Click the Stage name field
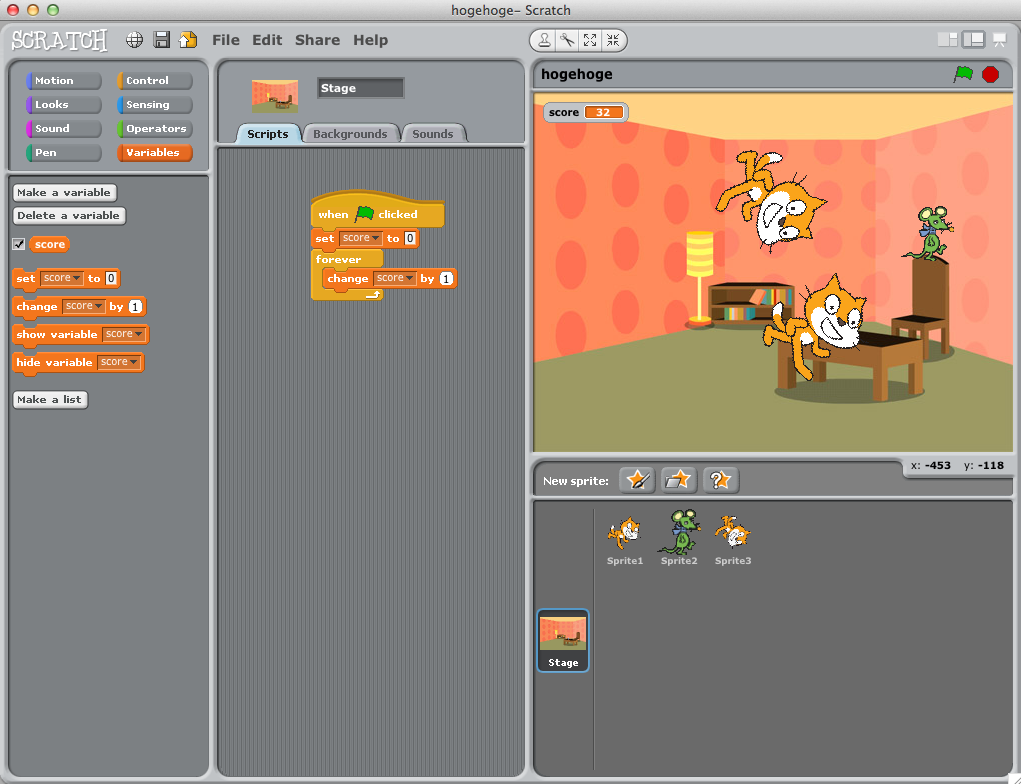The height and width of the screenshot is (784, 1021). [361, 88]
